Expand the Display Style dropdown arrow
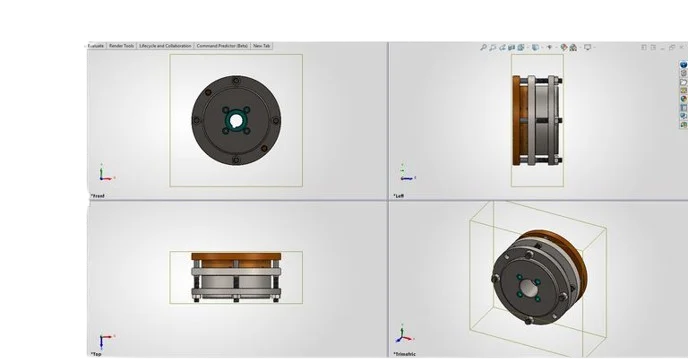This screenshot has height=363, width=688. (x=542, y=47)
